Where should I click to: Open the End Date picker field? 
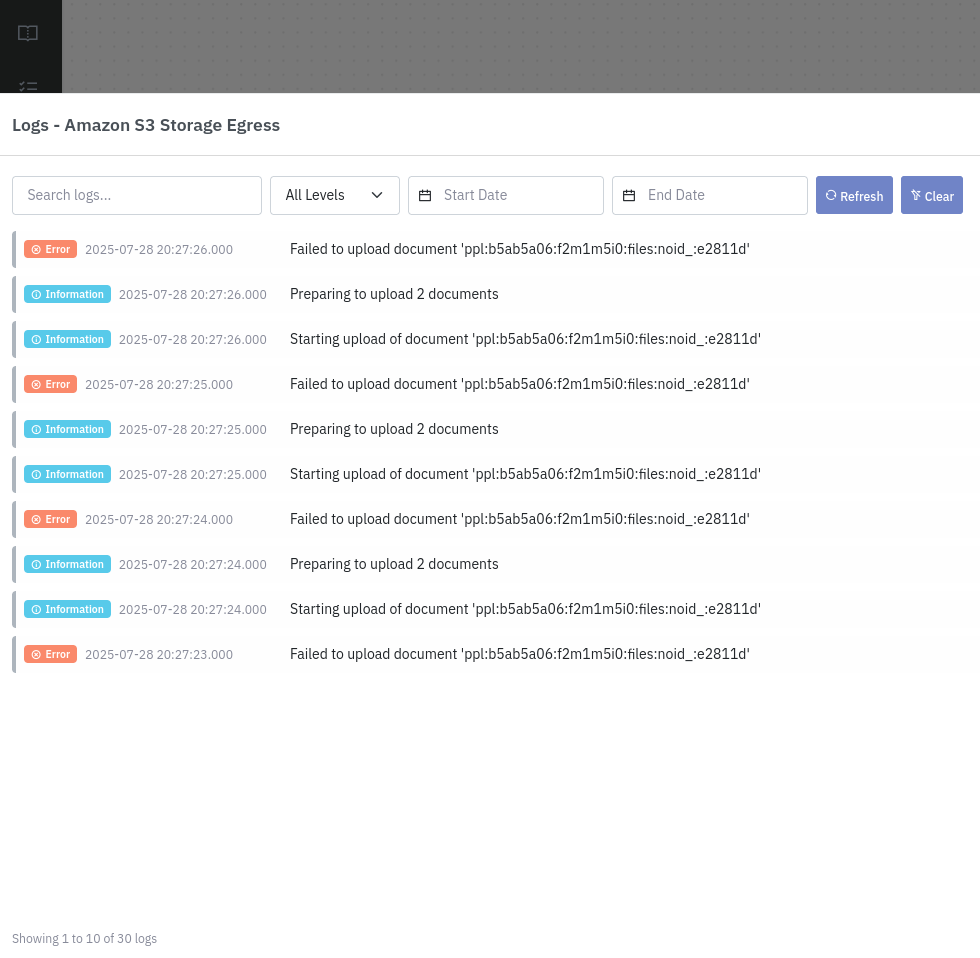tap(709, 196)
